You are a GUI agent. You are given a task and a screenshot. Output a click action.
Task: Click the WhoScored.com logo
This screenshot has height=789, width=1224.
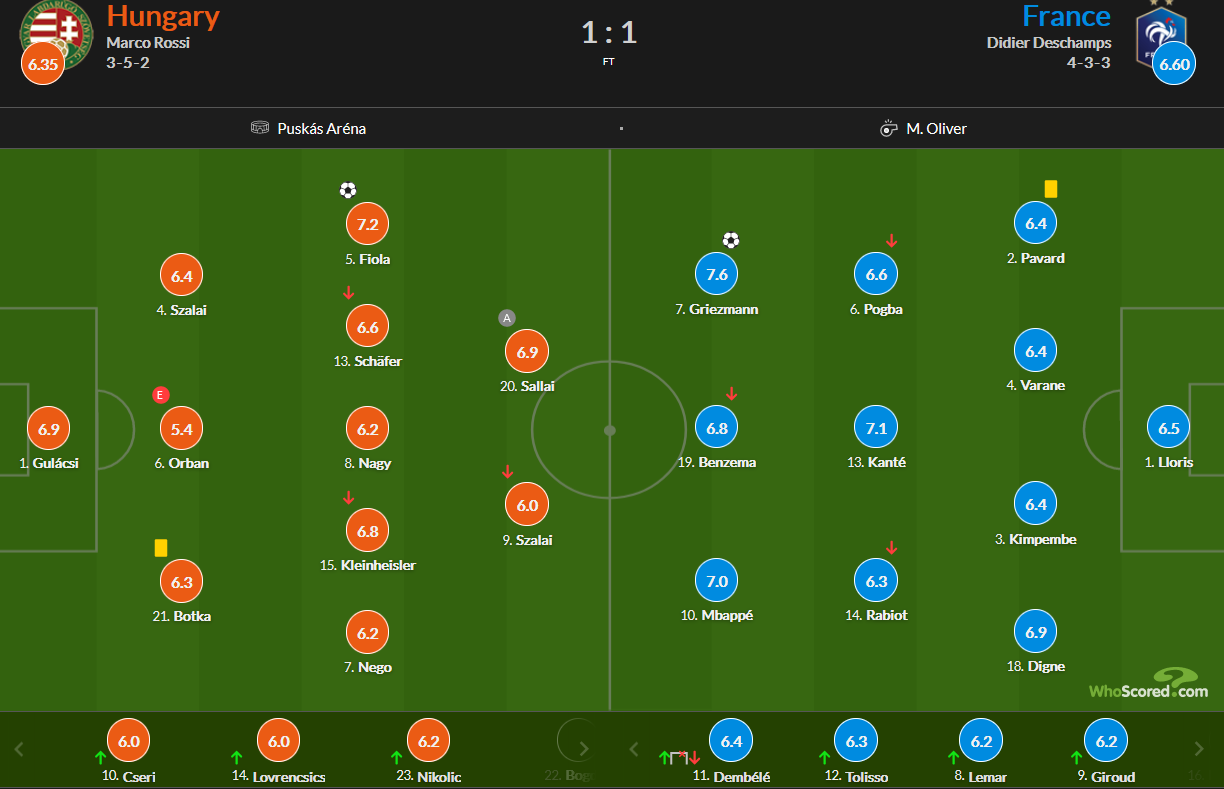coord(1150,684)
